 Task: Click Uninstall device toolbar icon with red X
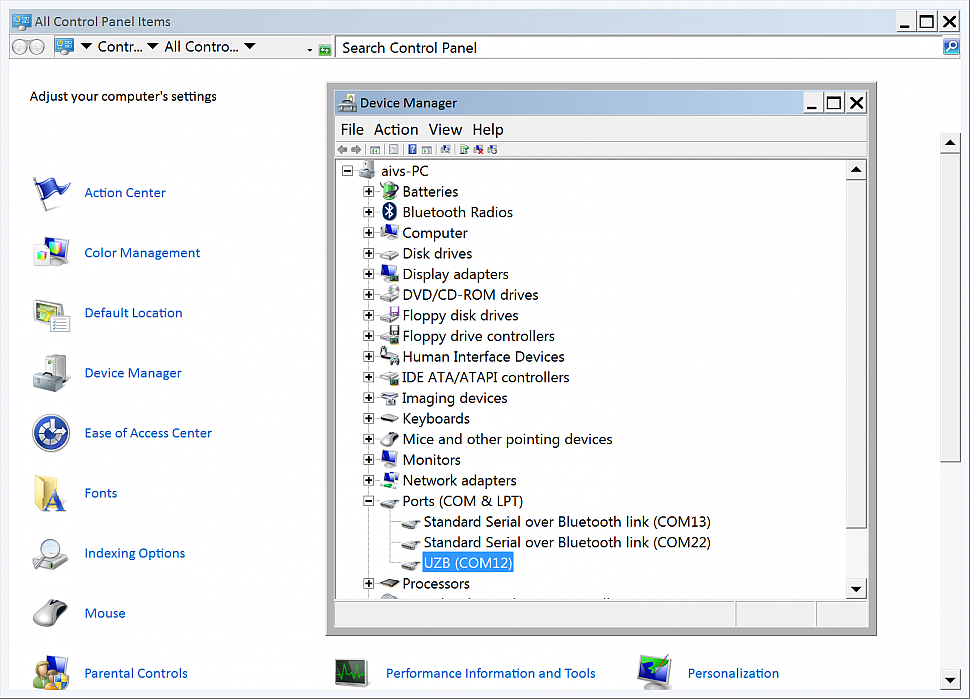[478, 150]
